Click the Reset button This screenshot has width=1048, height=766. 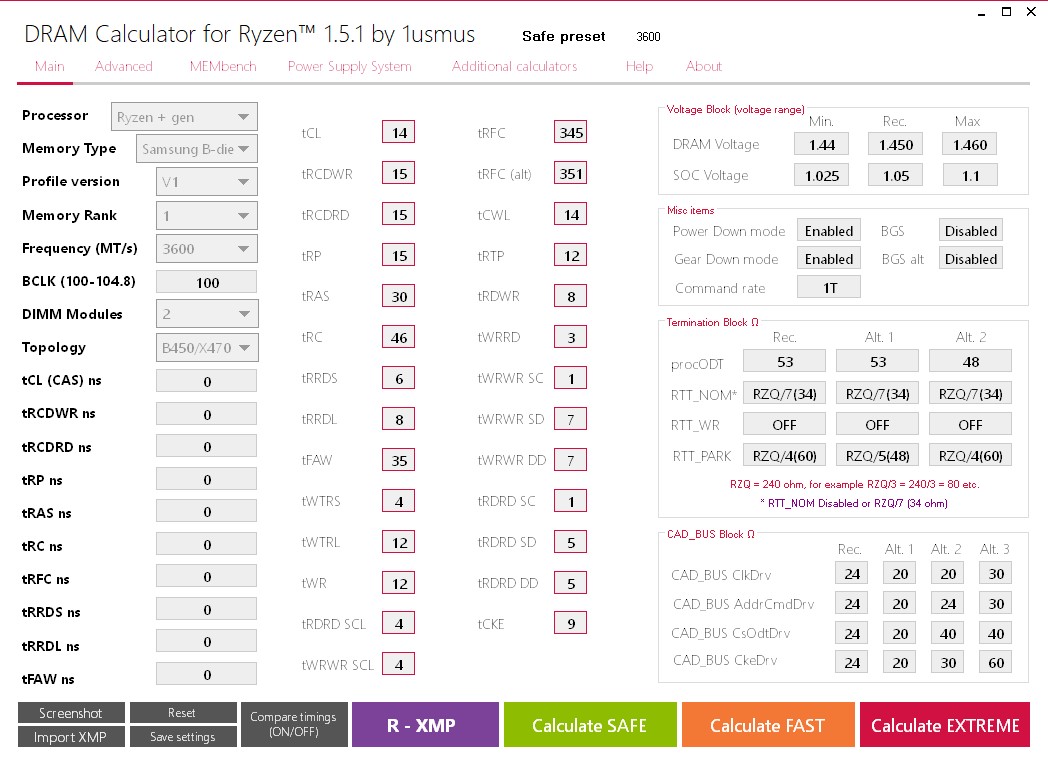click(183, 713)
